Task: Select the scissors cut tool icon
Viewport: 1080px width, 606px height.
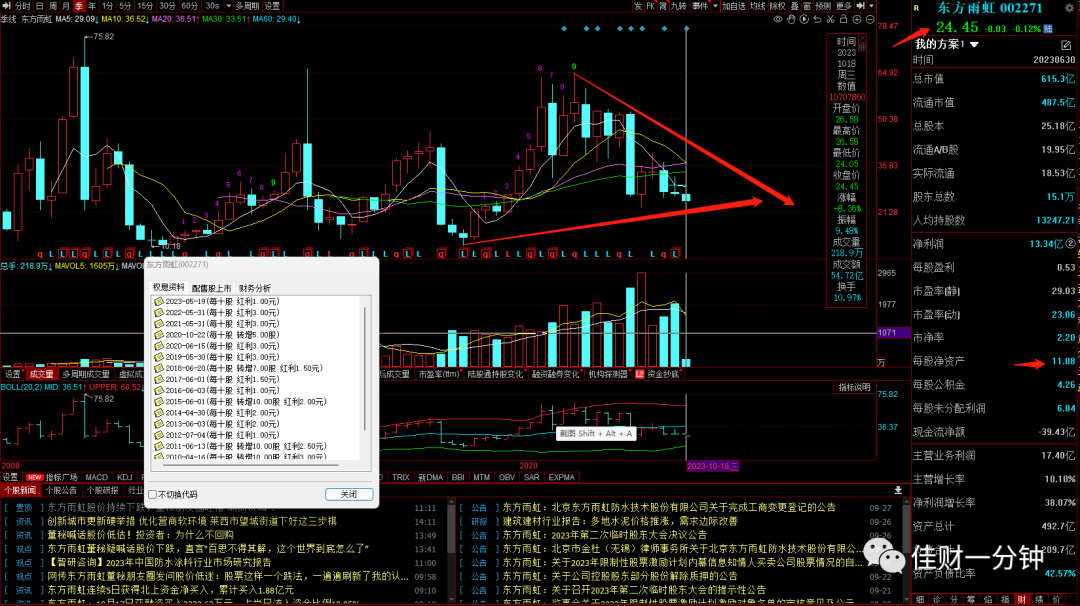Action: (830, 19)
